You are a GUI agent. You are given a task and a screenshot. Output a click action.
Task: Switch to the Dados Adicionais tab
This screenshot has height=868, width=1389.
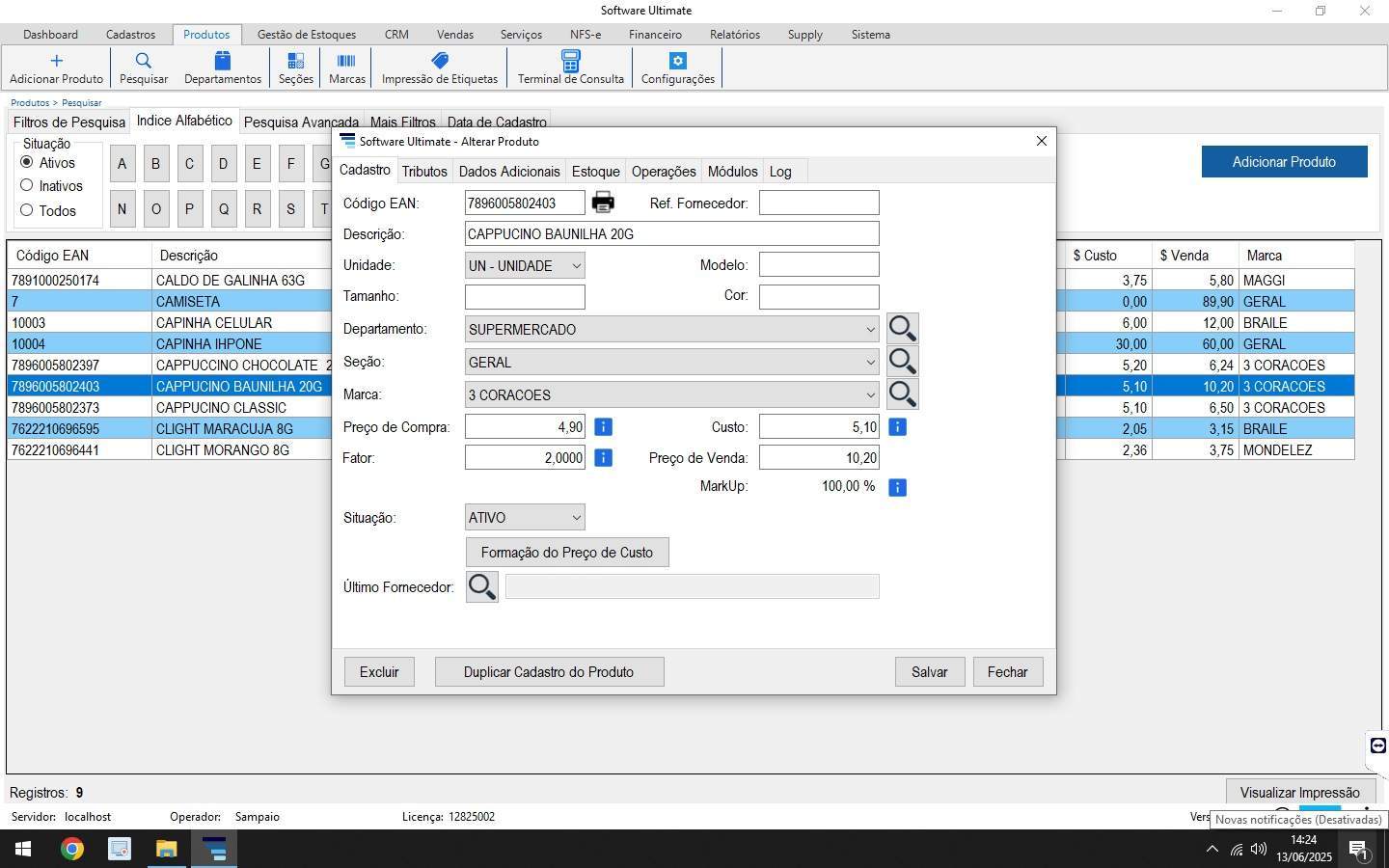coord(509,172)
